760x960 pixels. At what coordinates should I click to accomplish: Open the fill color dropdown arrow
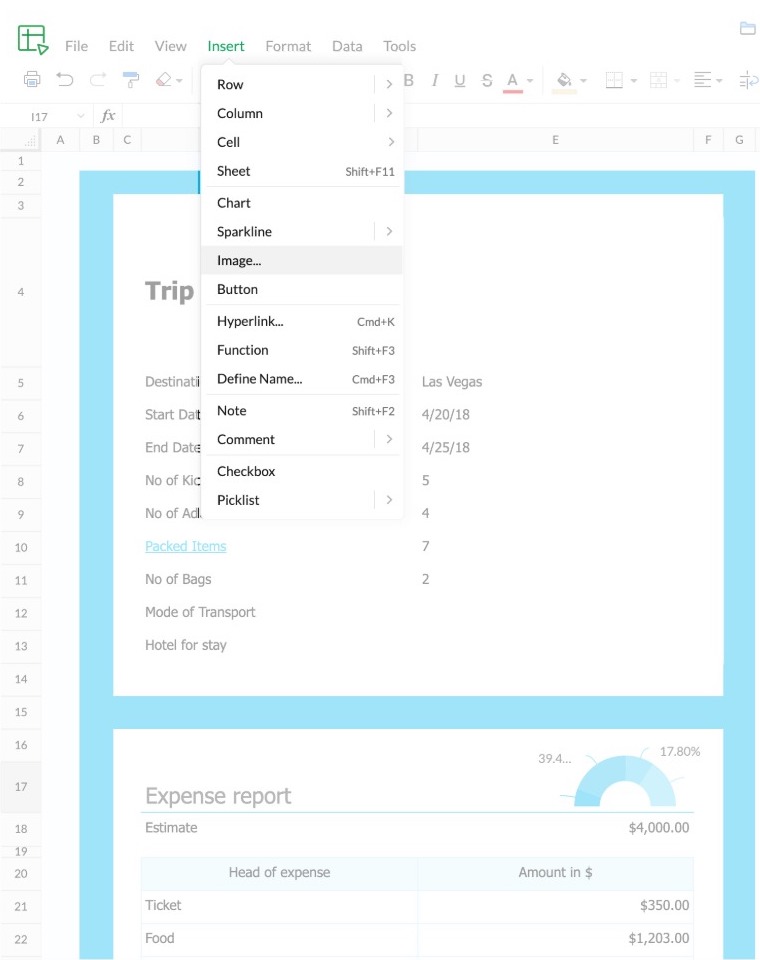583,81
